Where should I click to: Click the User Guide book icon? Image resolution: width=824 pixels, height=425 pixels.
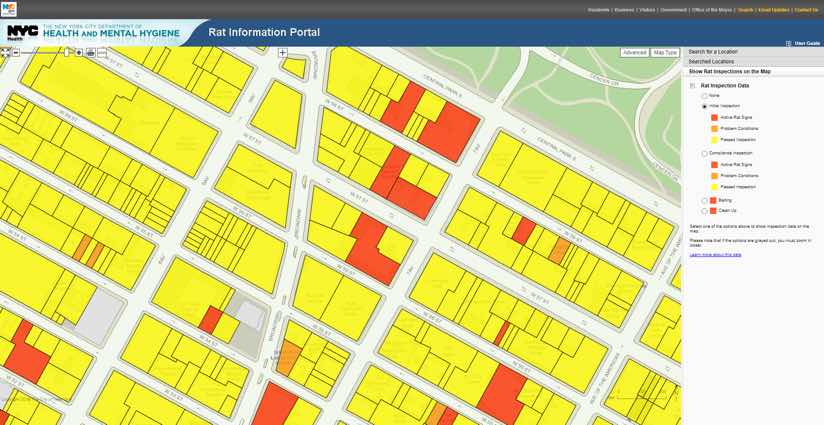788,44
